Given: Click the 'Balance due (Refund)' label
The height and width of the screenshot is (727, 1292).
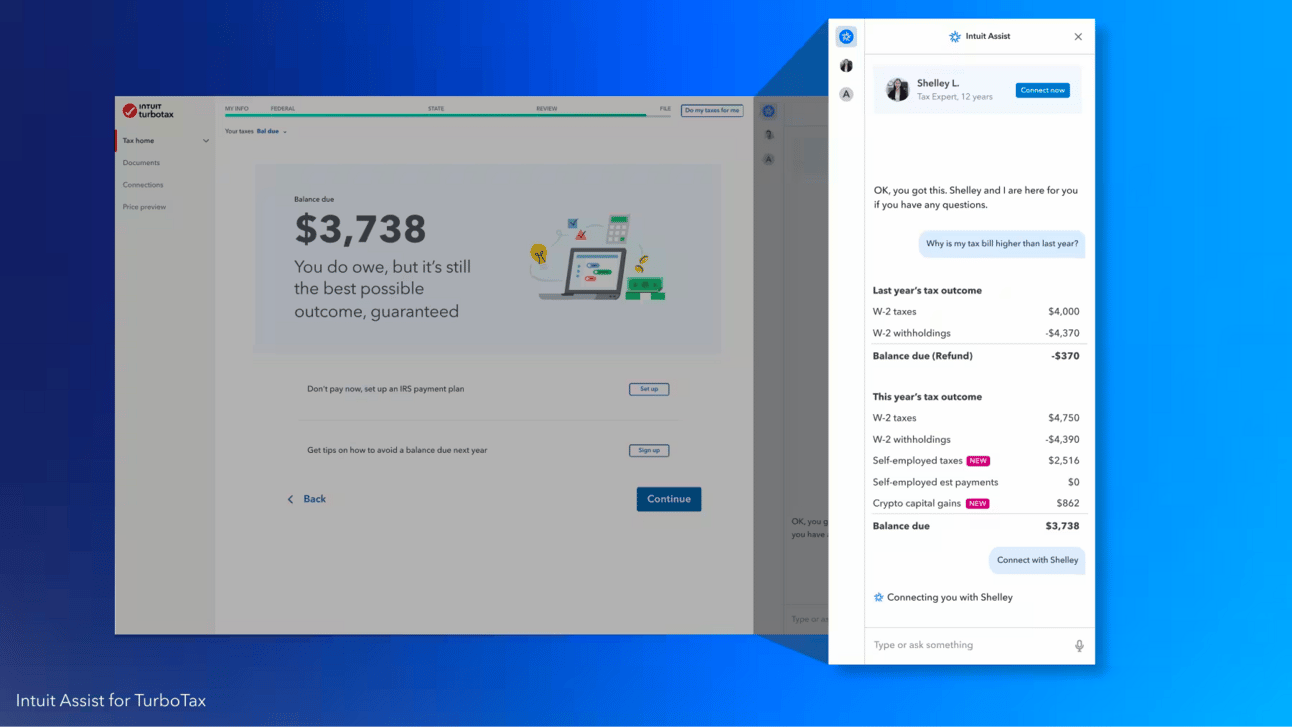Looking at the screenshot, I should click(x=922, y=356).
